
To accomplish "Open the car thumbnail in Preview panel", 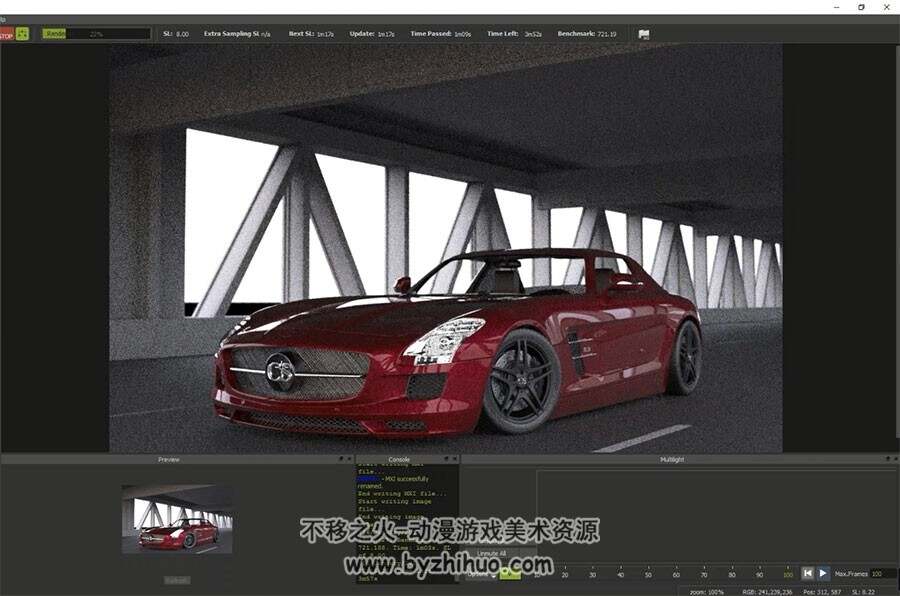I will coord(177,519).
